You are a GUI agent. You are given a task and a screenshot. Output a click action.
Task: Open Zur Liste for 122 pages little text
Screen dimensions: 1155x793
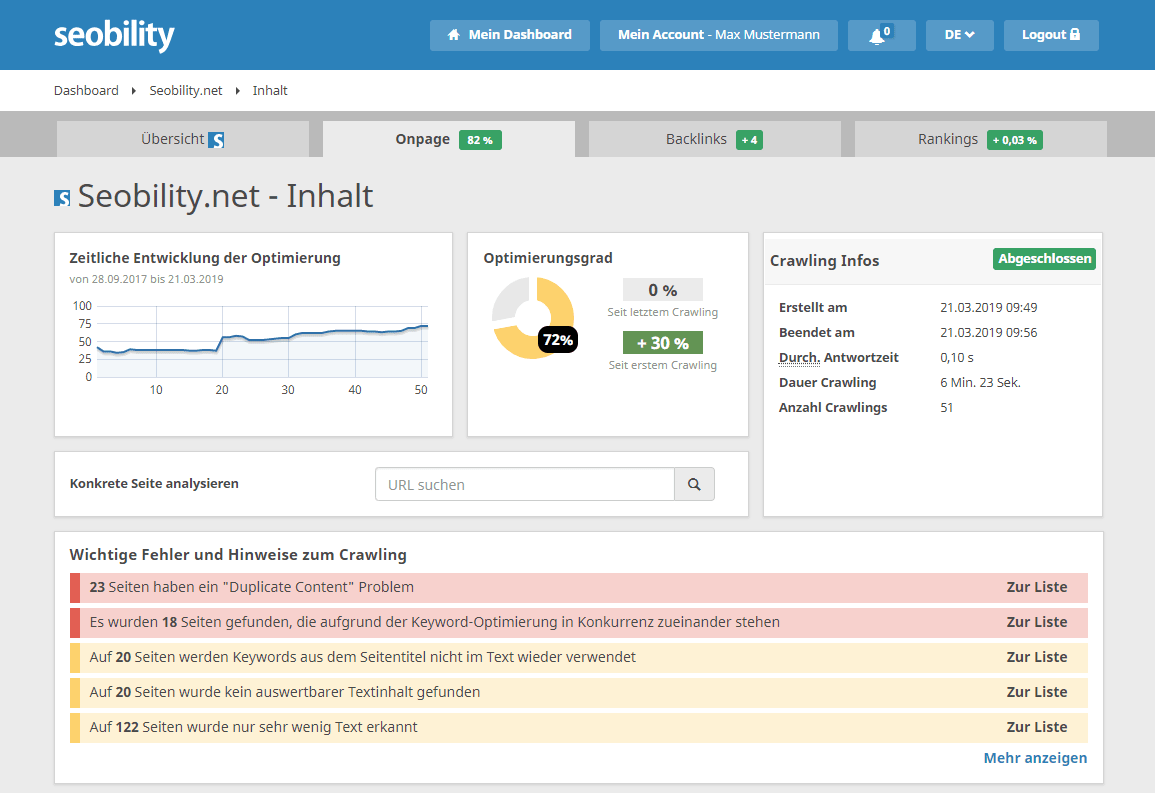tap(1036, 727)
